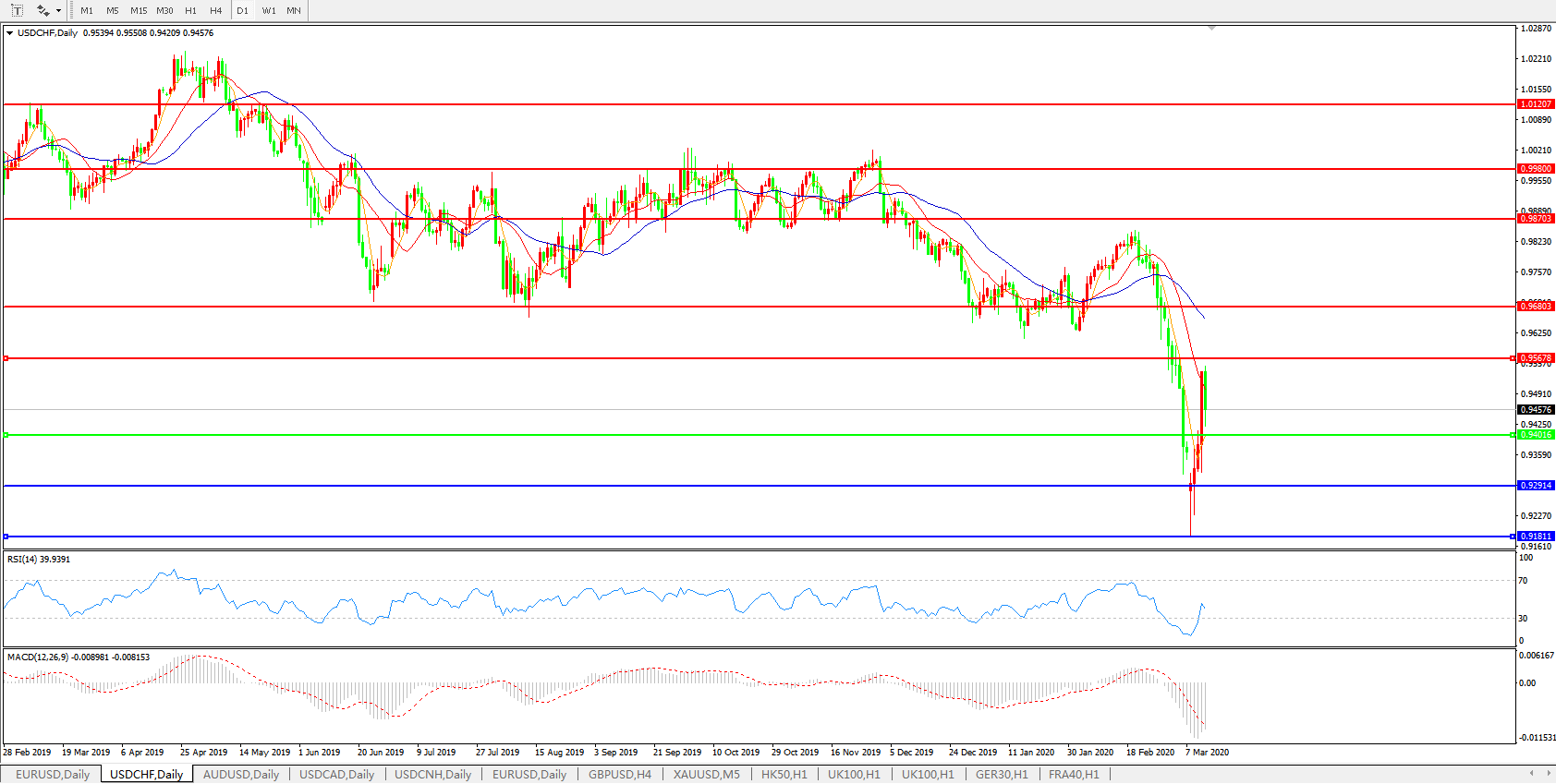Click the gray chart shift marker triangle
The image size is (1556, 784).
[1211, 29]
